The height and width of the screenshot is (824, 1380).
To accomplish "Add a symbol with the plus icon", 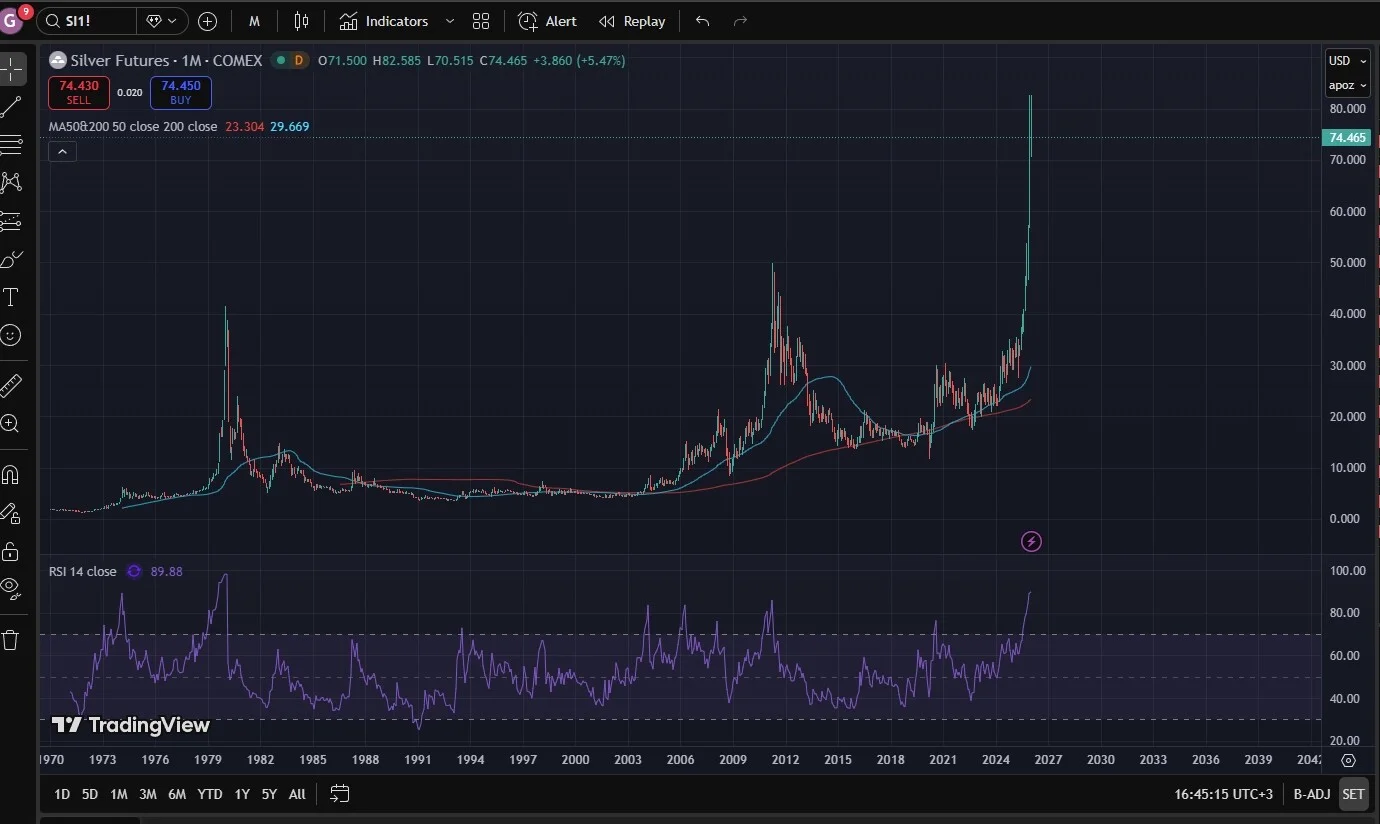I will 207,21.
